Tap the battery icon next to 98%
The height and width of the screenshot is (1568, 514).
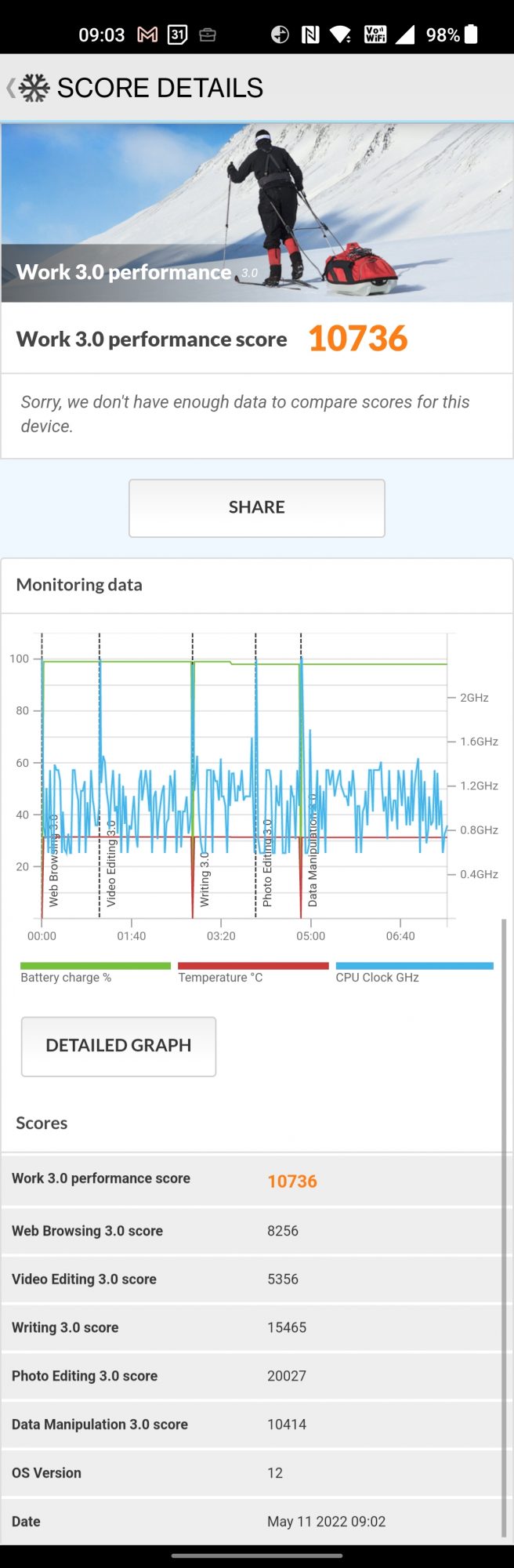471,34
